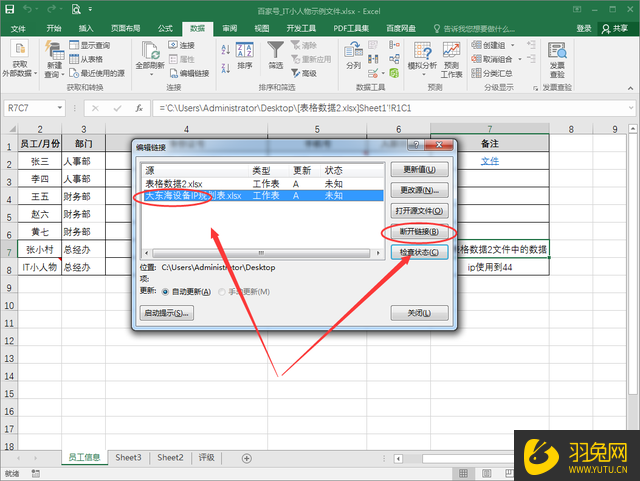Select the 大东海设备IP规划表.xlsx link row
This screenshot has height=481, width=640.
point(263,196)
